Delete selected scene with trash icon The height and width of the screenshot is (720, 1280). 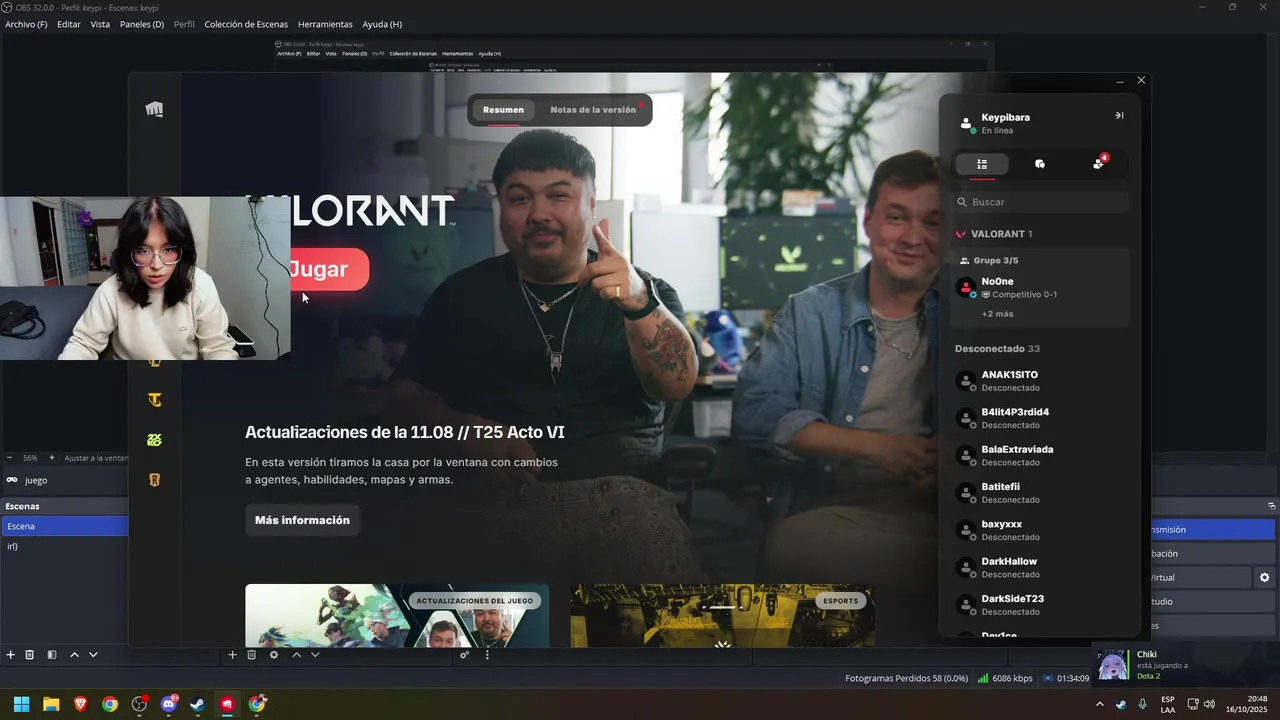[30, 655]
